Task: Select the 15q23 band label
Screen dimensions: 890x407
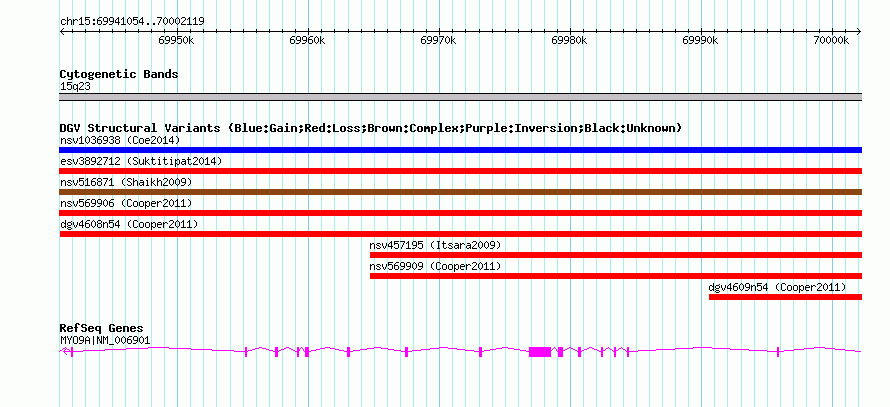Action: pyautogui.click(x=75, y=87)
